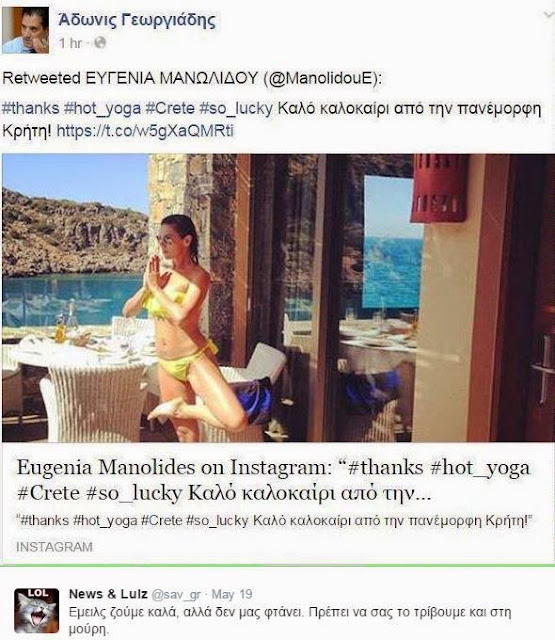This screenshot has height=640, width=555.
Task: Click the @sav_gr handle
Action: tap(176, 595)
